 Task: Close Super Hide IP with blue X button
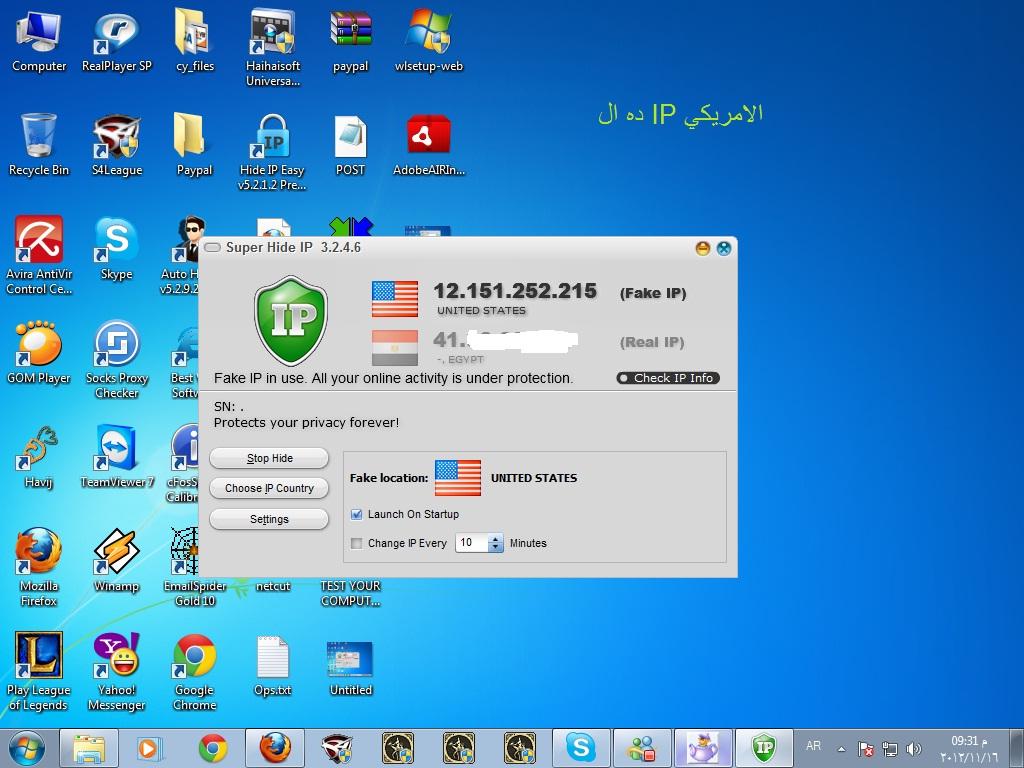(724, 248)
